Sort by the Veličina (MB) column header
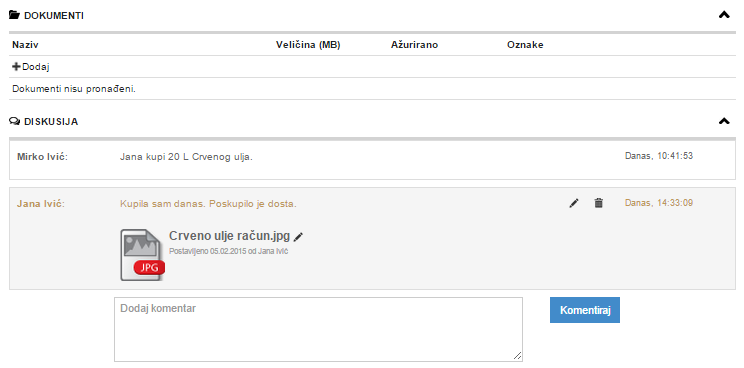 pos(308,45)
